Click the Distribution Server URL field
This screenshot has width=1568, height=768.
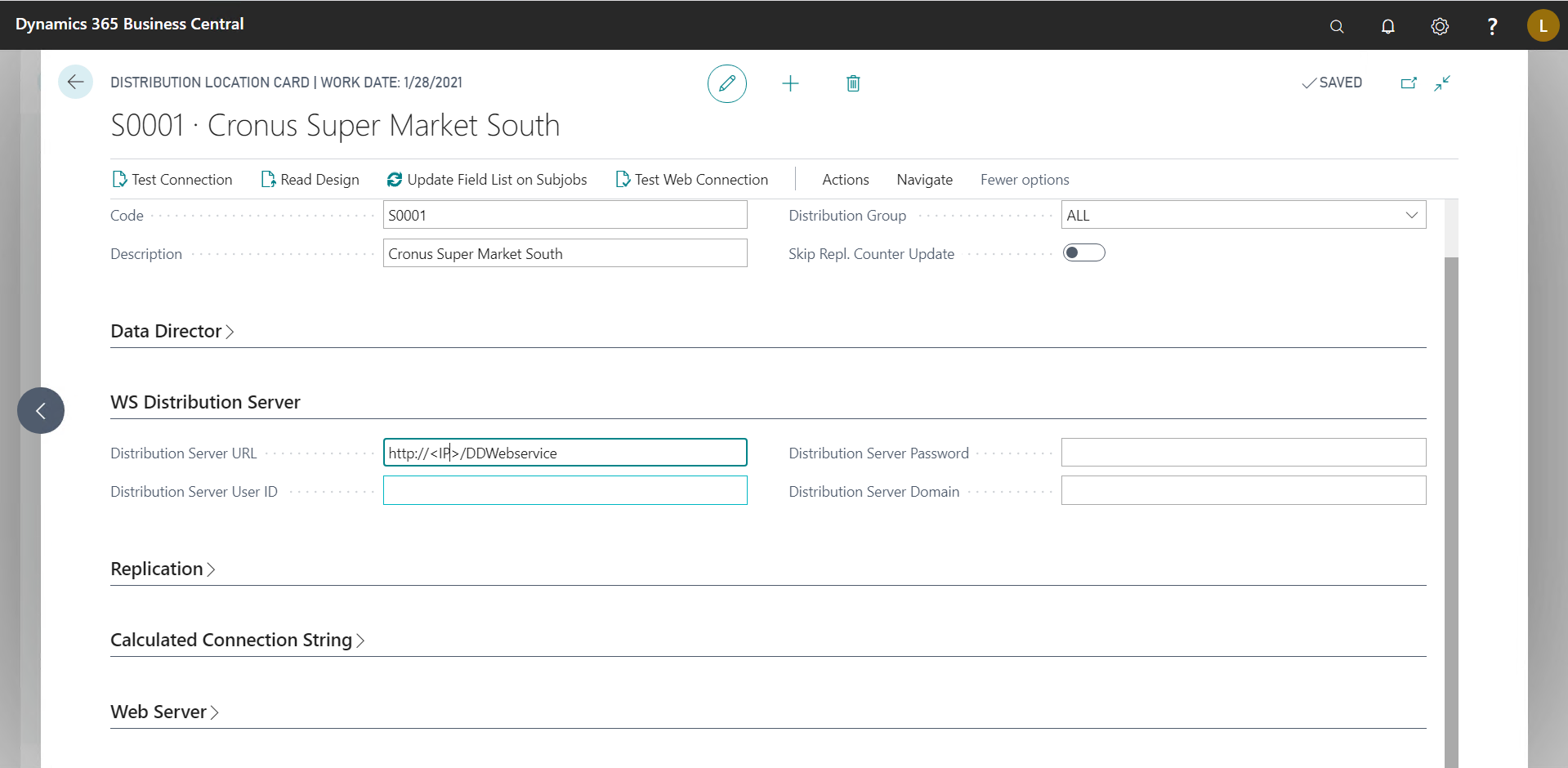565,453
